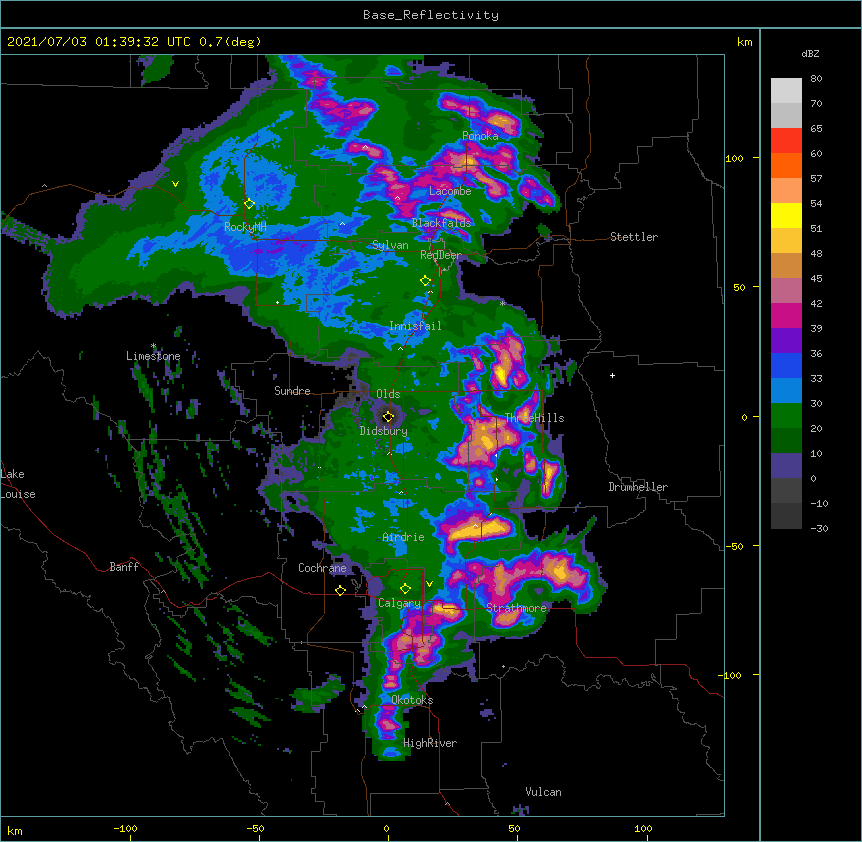Click the dBZ legend heading
The width and height of the screenshot is (862, 842).
click(810, 53)
